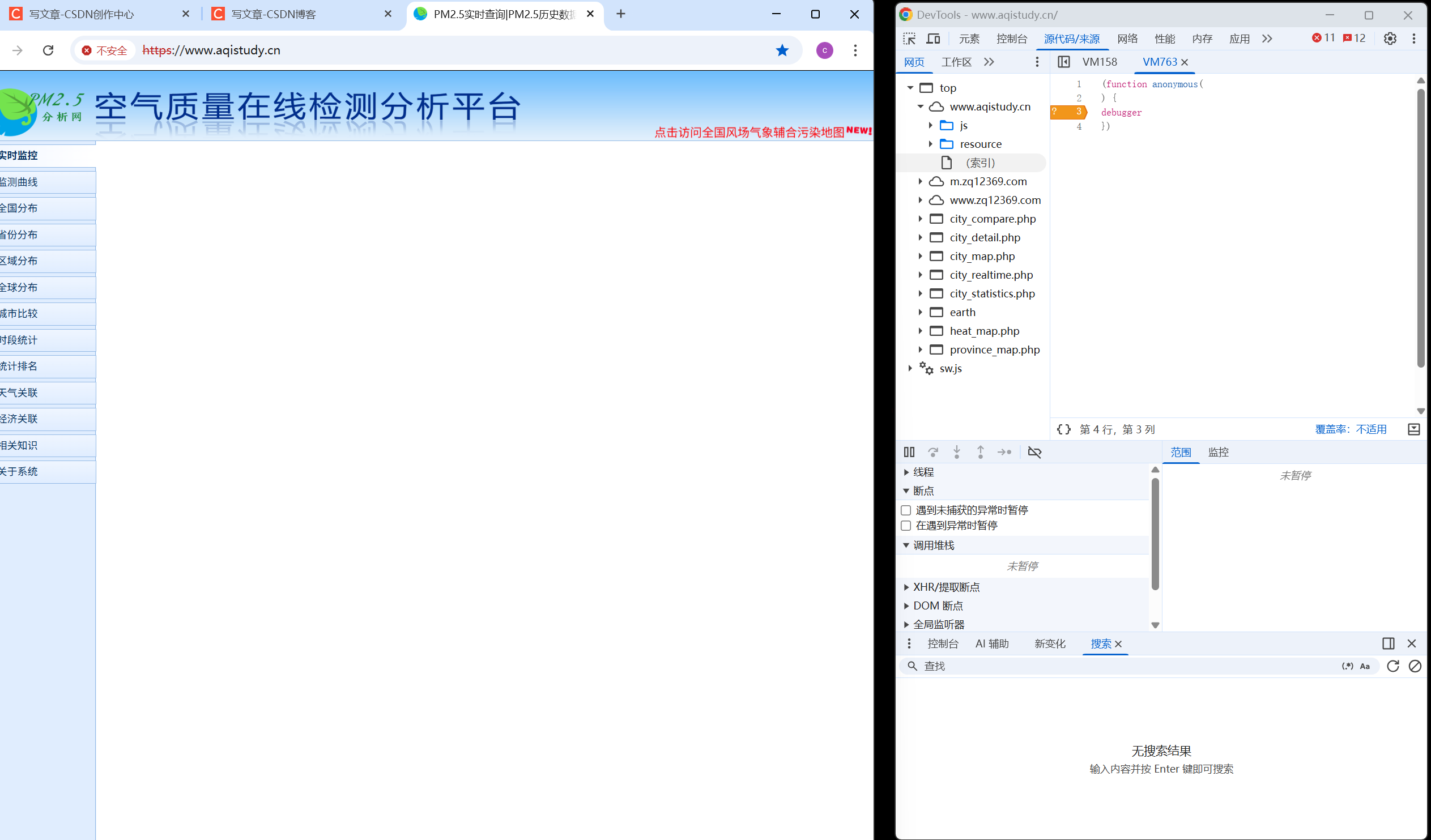Toggle the device emulation icon
Image resolution: width=1431 pixels, height=840 pixels.
click(933, 39)
